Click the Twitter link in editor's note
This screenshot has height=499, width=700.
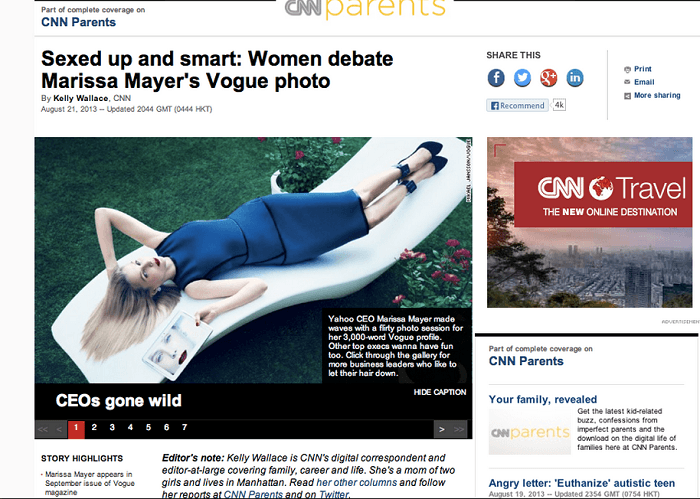(x=333, y=494)
